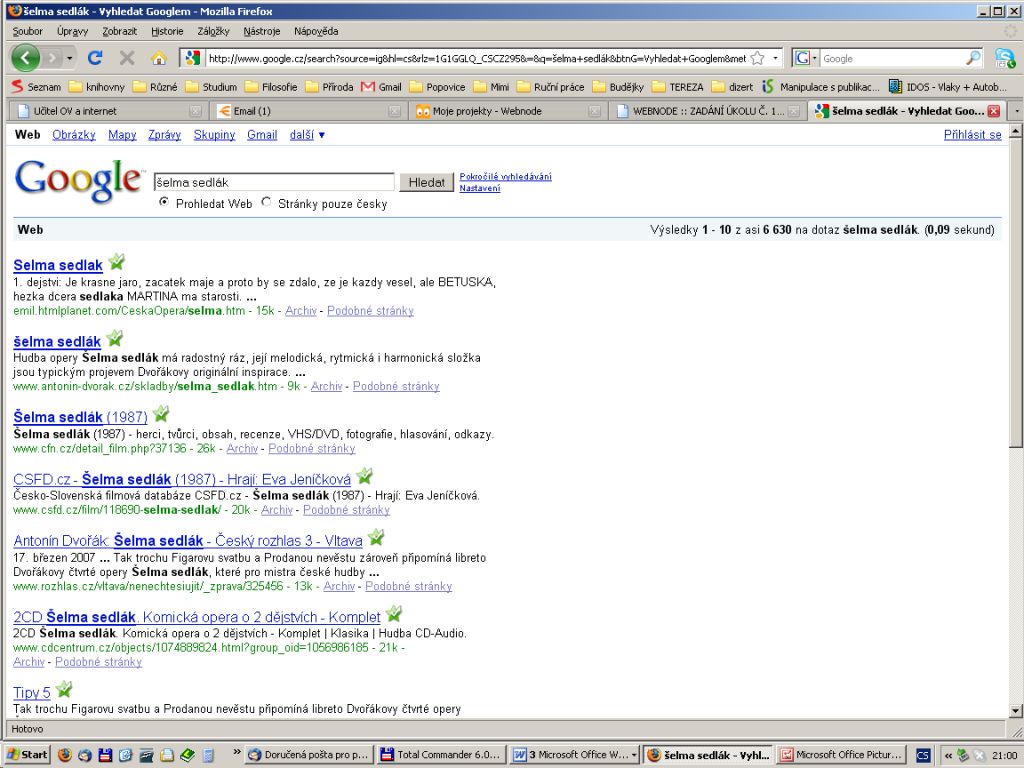Expand the další menu on Google
This screenshot has width=1024, height=768.
point(307,135)
